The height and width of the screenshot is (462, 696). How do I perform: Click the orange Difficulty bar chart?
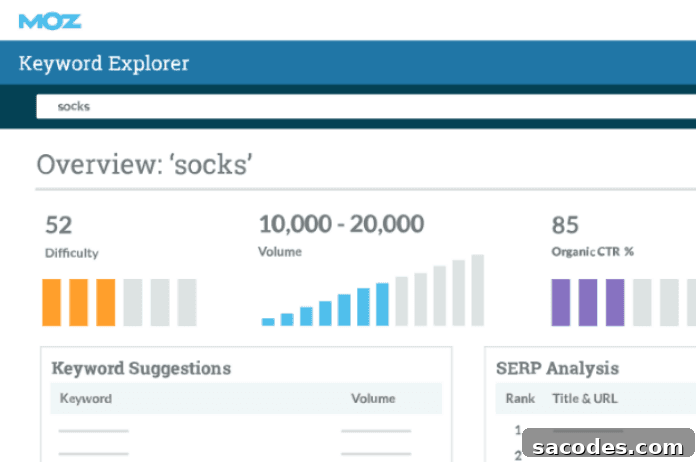119,303
